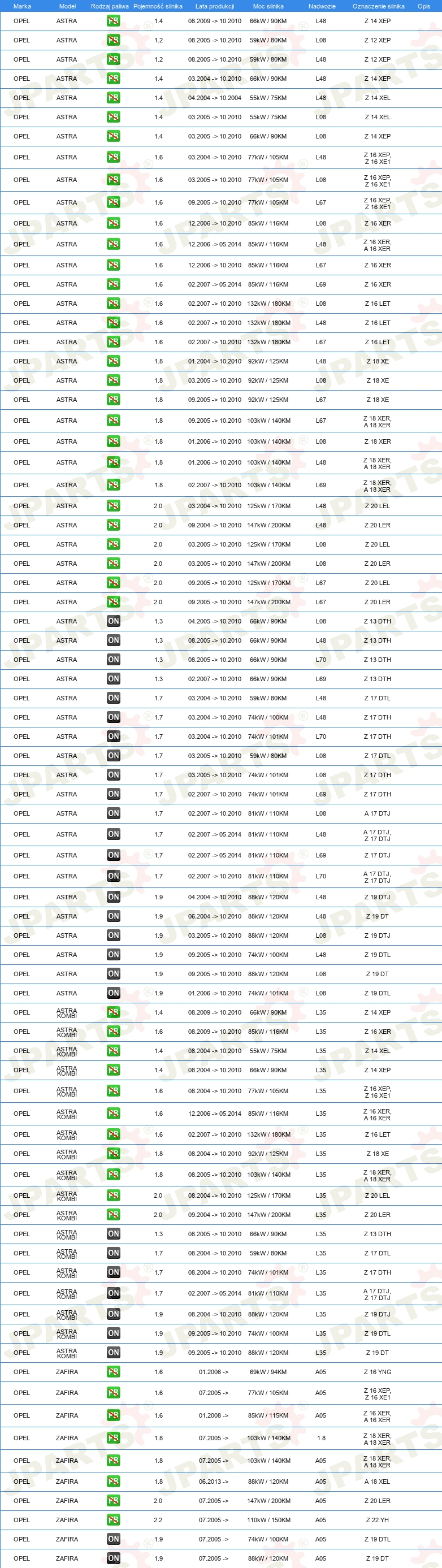Screen dimensions: 442x1568
Task: Click the PB icon in the ZAFIRA Z 16 YNG row
Action: [x=113, y=1371]
